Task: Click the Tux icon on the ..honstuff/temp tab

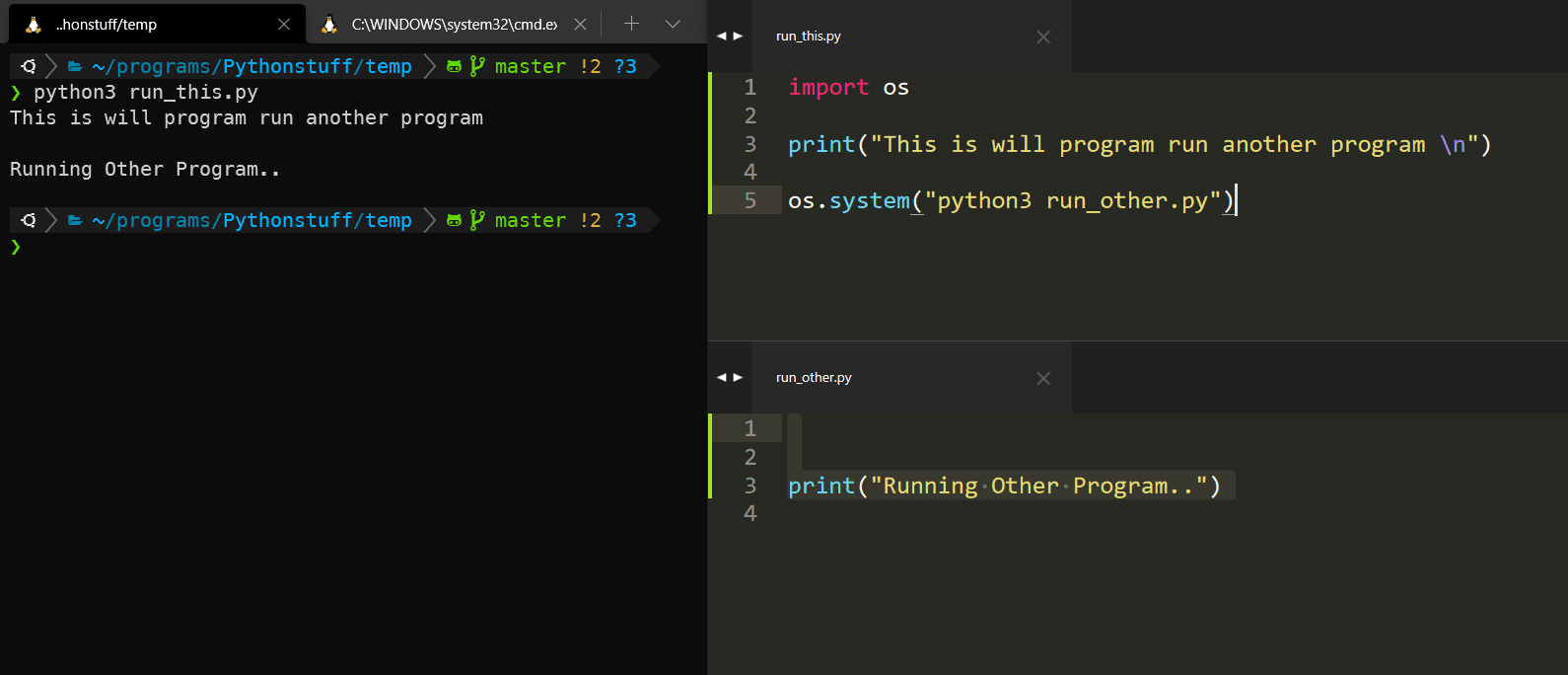Action: pos(34,25)
